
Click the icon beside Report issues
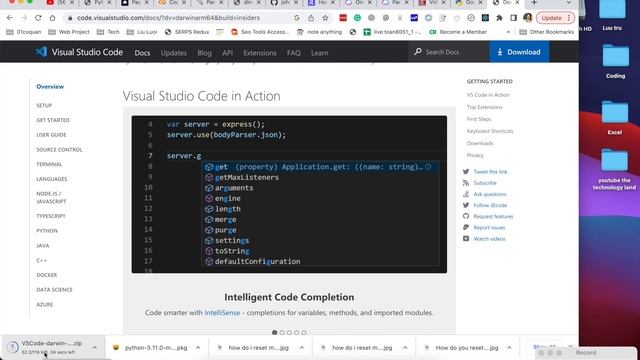(466, 227)
